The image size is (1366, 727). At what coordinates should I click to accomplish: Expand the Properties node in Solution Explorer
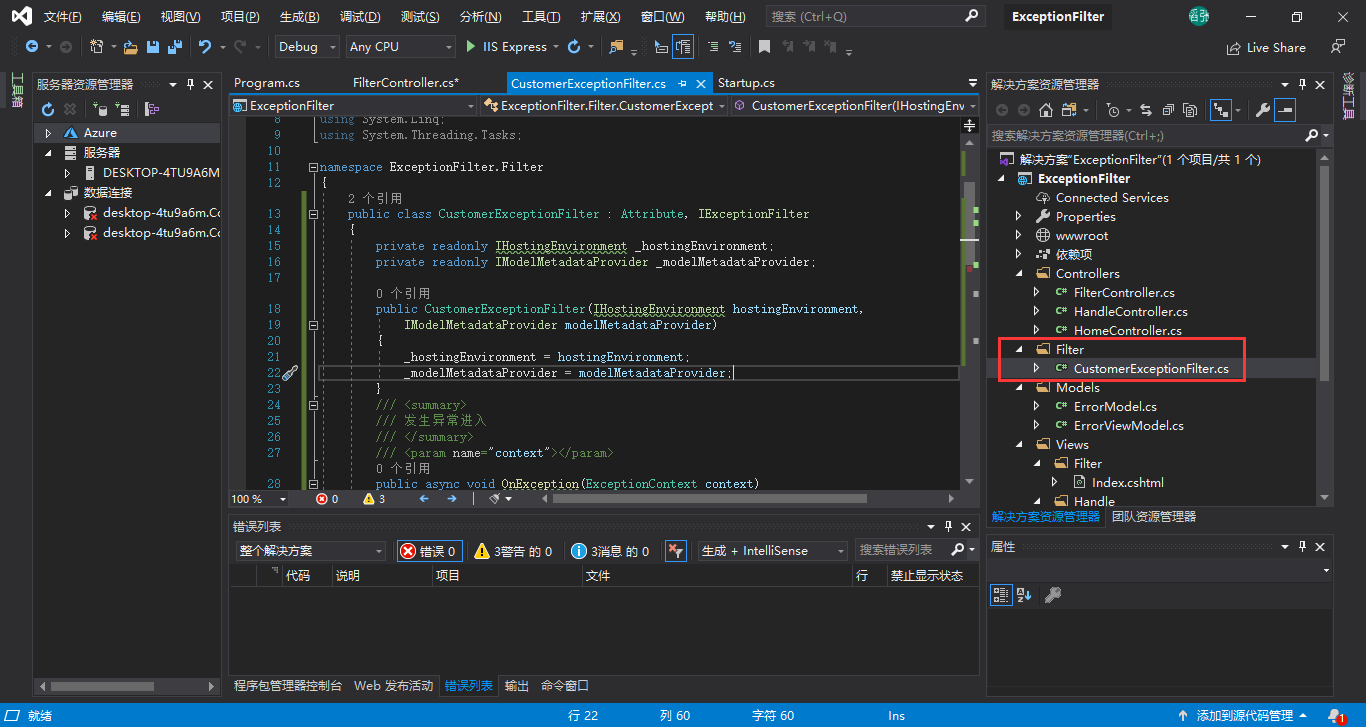coord(1019,217)
